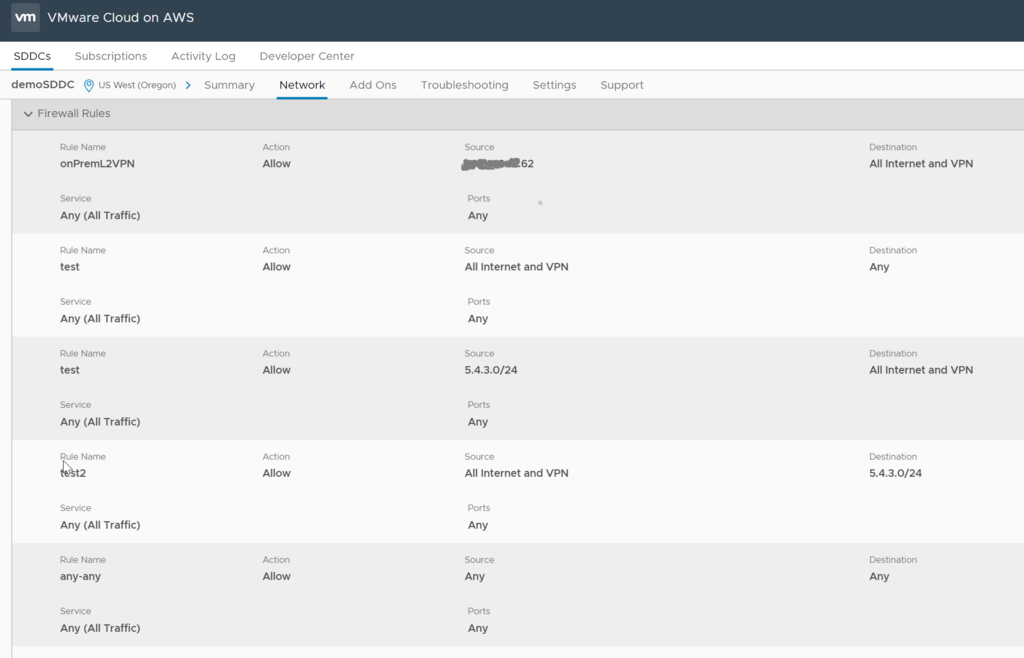The height and width of the screenshot is (658, 1024).
Task: Click the Any ports value of test2 rule
Action: pos(478,525)
